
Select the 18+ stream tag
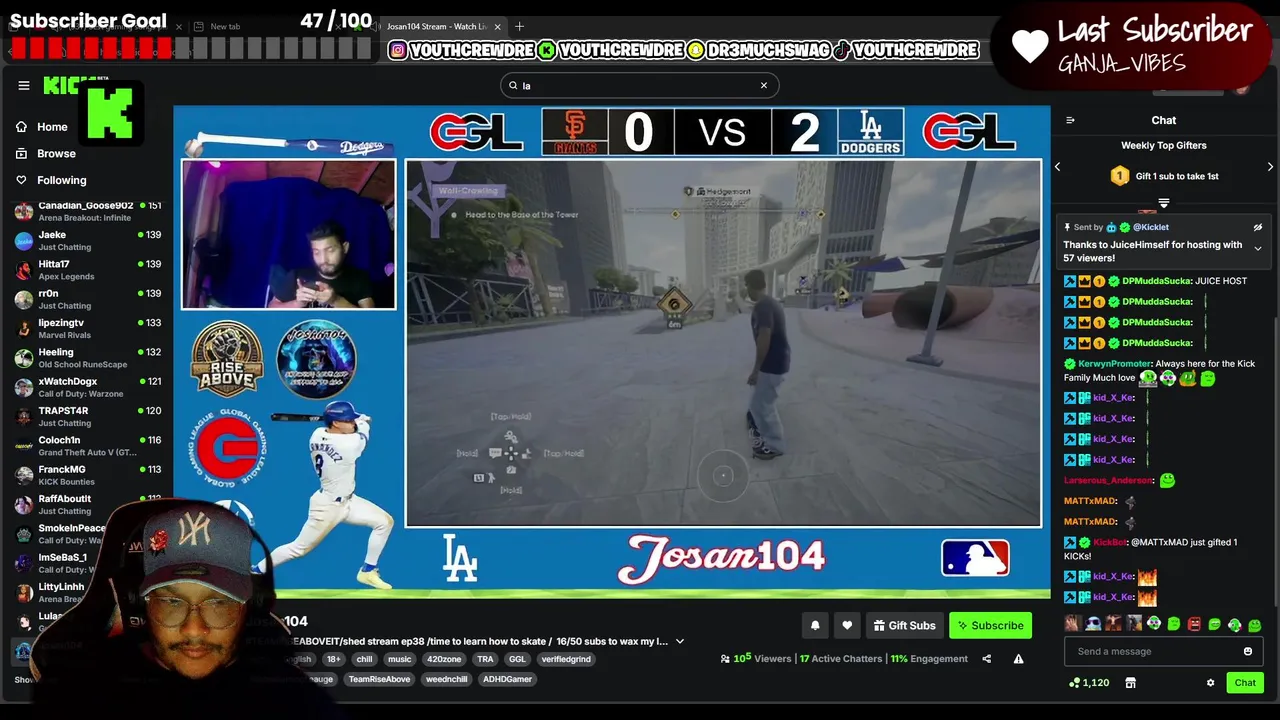pyautogui.click(x=334, y=659)
